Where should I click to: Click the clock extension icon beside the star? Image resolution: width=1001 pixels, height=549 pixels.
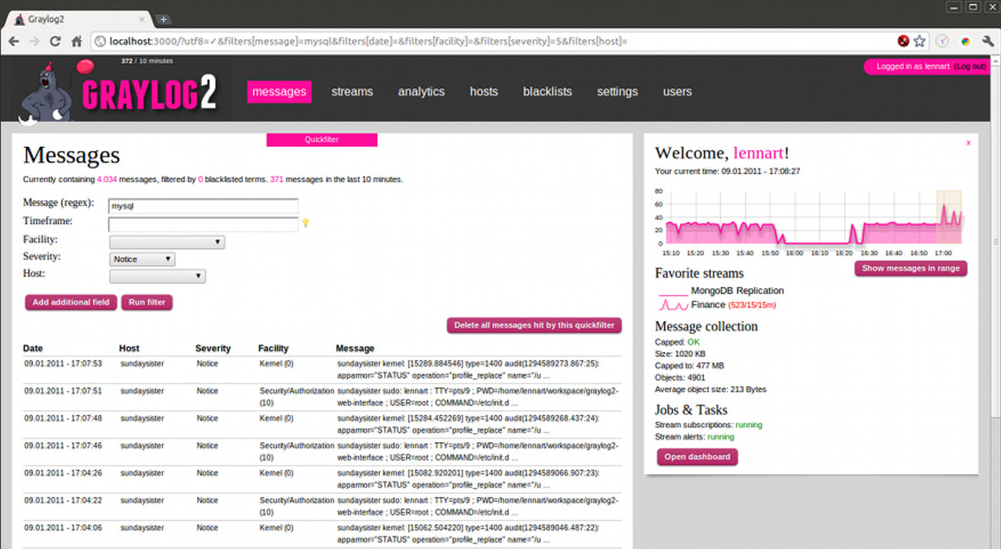point(942,41)
